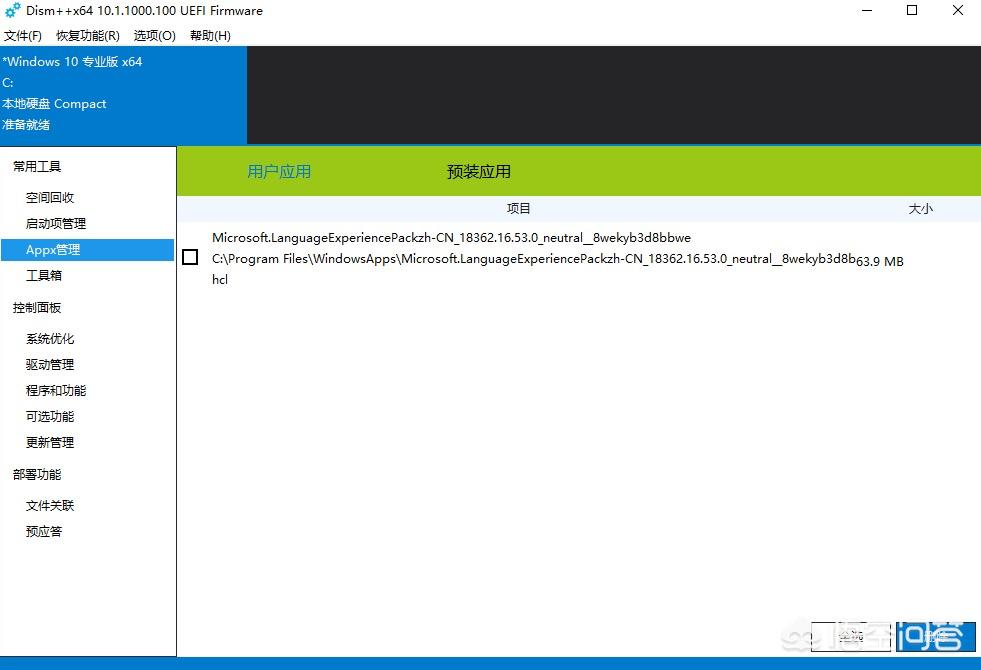Image resolution: width=981 pixels, height=670 pixels.
Task: Open 驱动管理 in the sidebar
Action: click(50, 364)
